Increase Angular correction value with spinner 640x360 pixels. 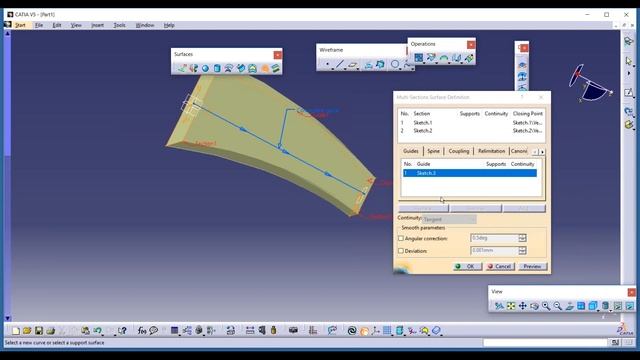(522, 236)
